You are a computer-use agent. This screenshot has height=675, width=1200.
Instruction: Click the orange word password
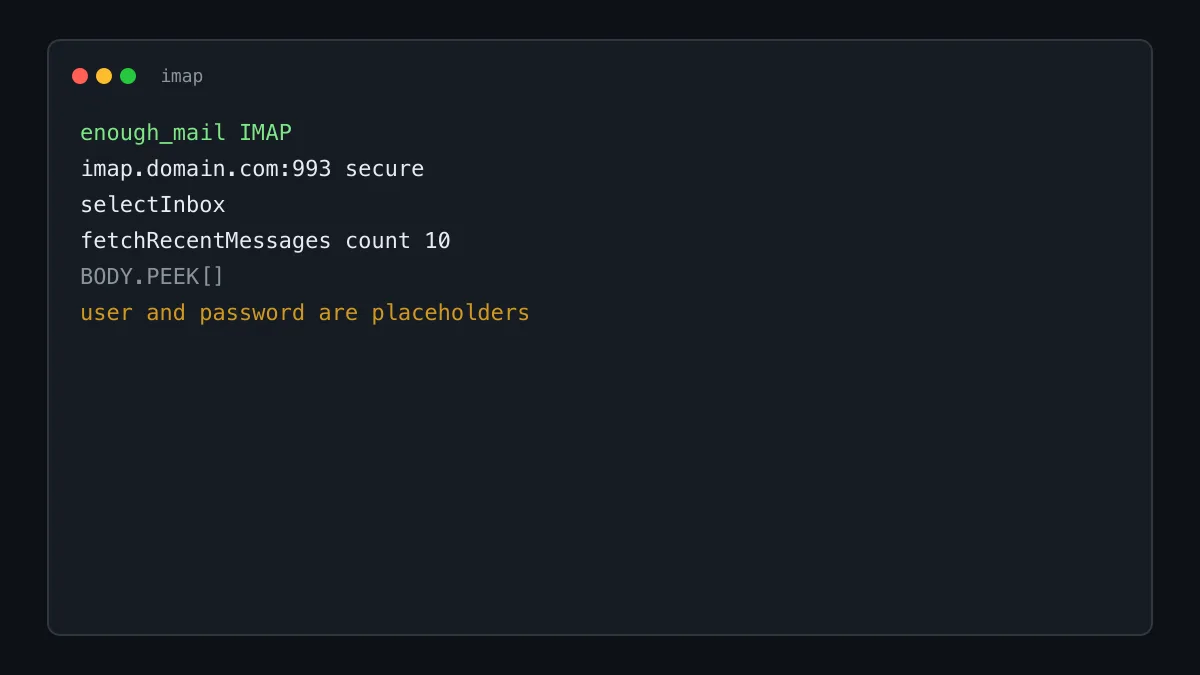(x=252, y=313)
